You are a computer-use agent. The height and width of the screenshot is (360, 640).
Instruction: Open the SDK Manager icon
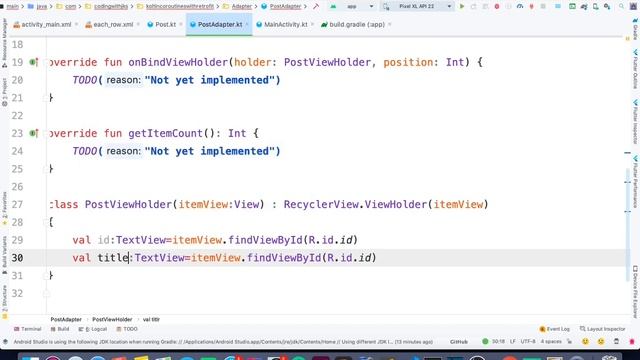click(607, 7)
